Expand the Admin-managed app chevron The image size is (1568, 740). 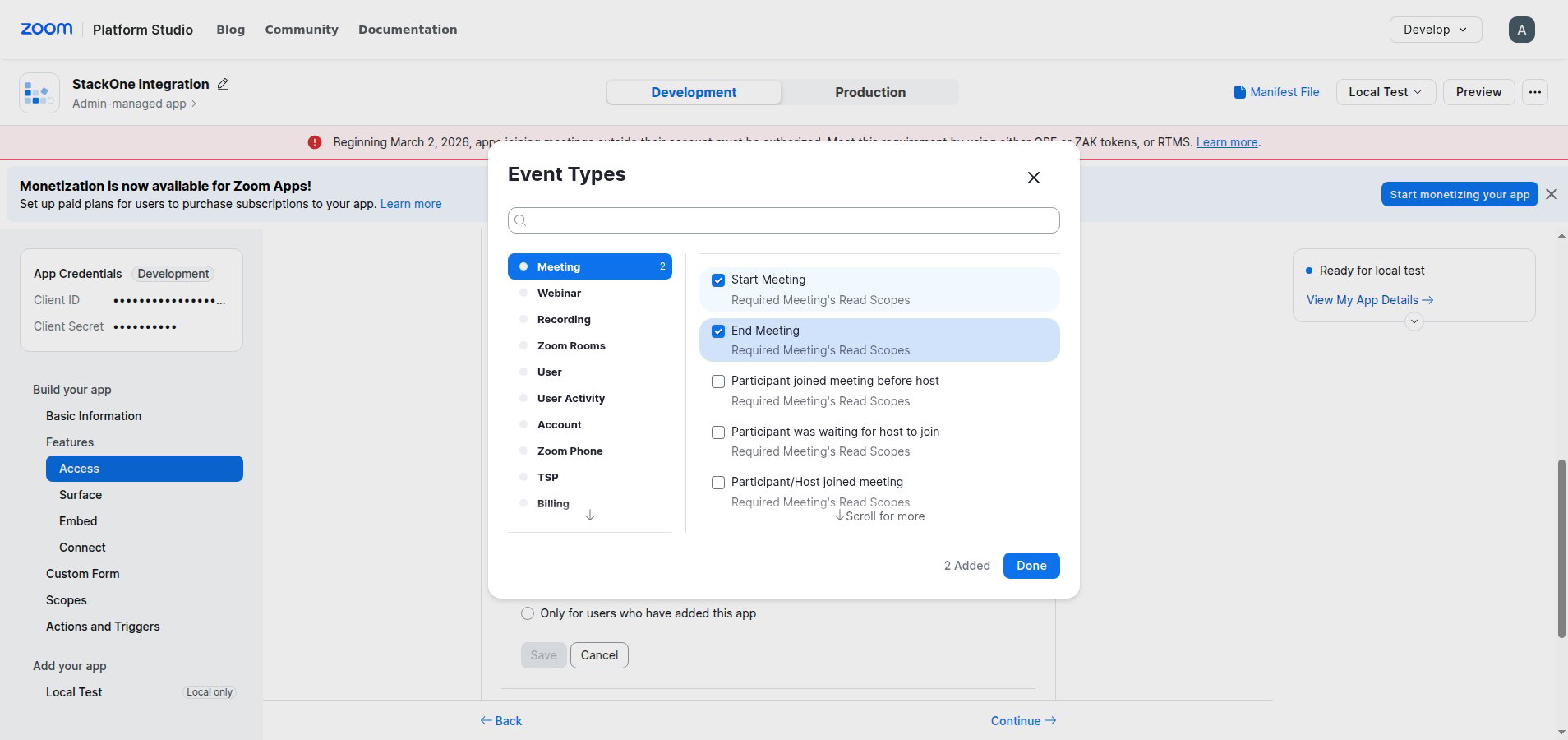point(194,104)
